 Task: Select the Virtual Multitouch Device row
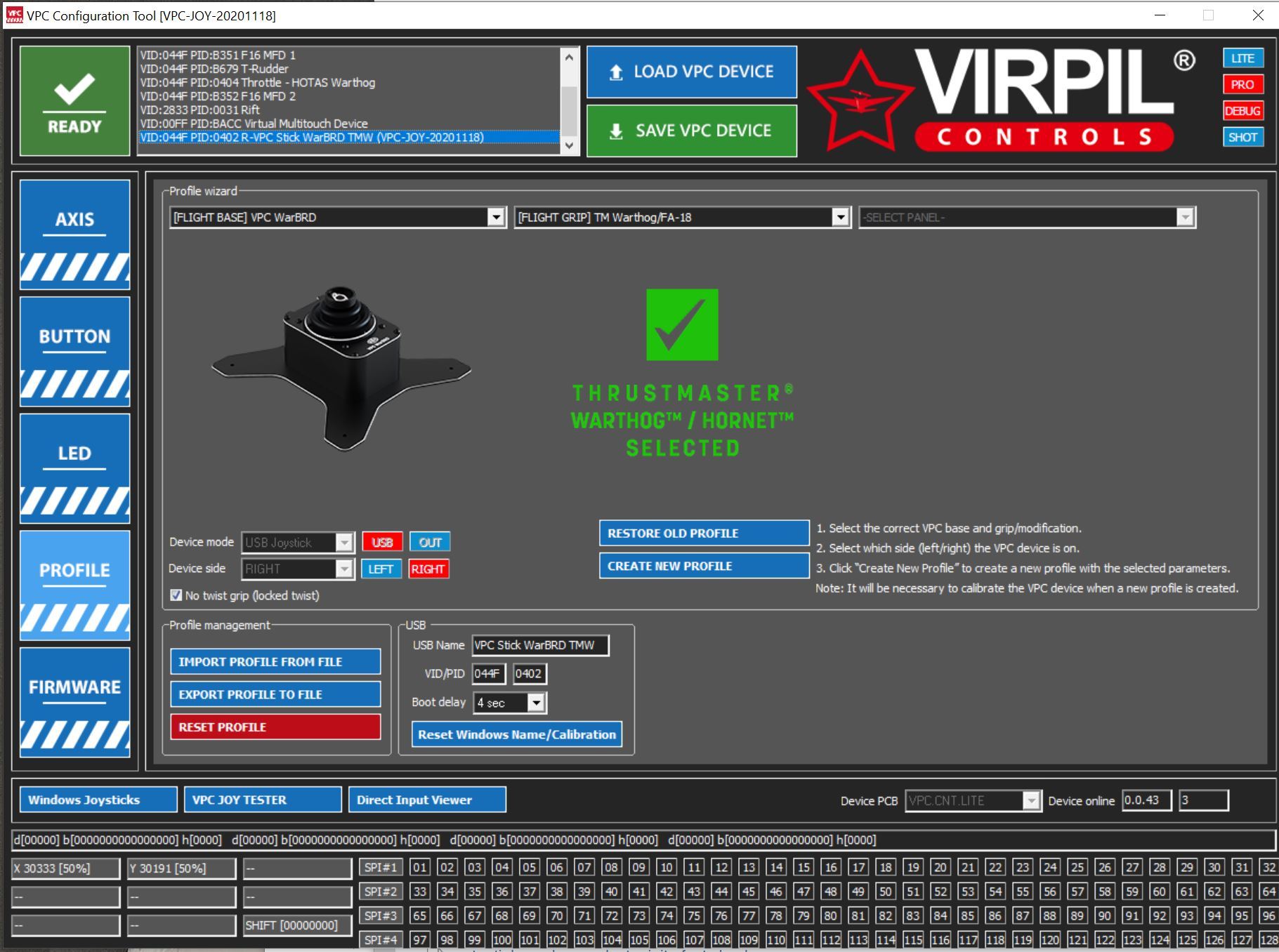(x=349, y=124)
